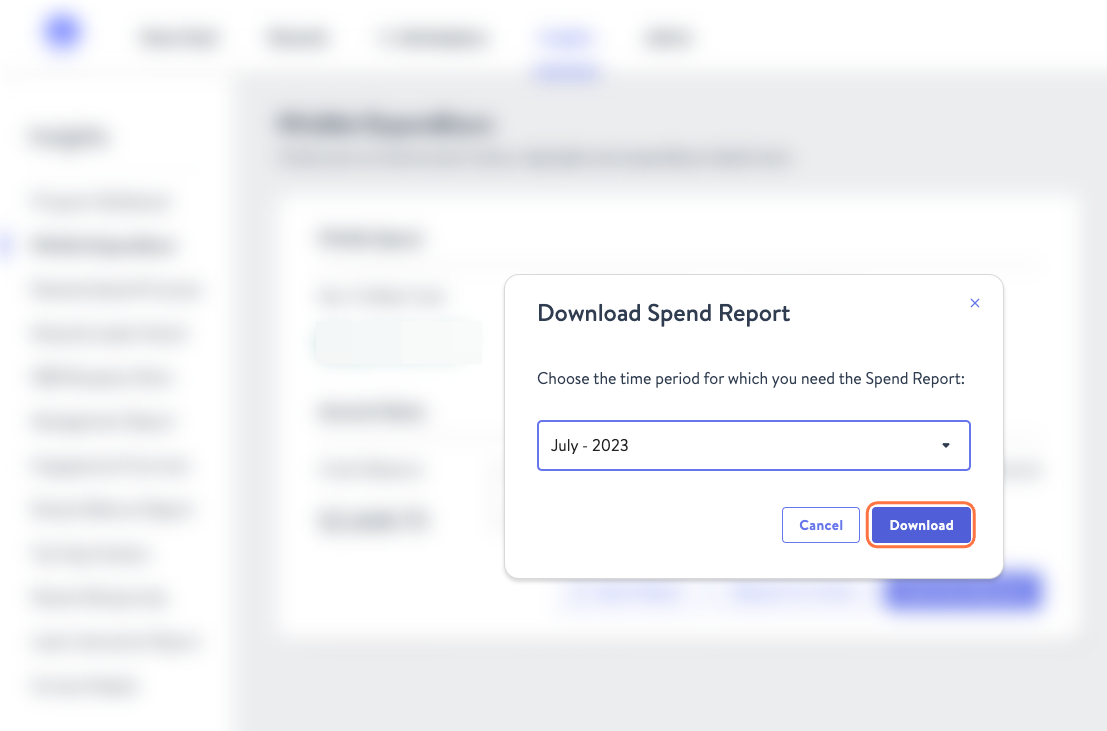Open the July - 2023 time period dropdown
Image resolution: width=1107 pixels, height=731 pixels.
(754, 445)
